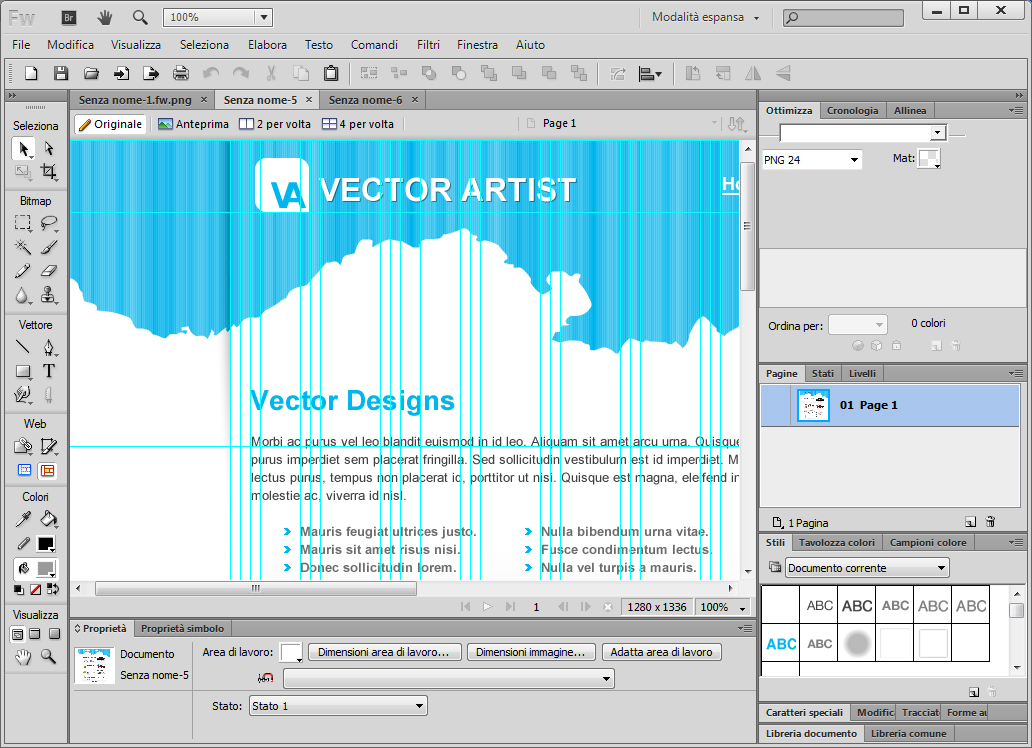Select the Paint Bucket tool
1032x748 pixels.
pos(48,519)
